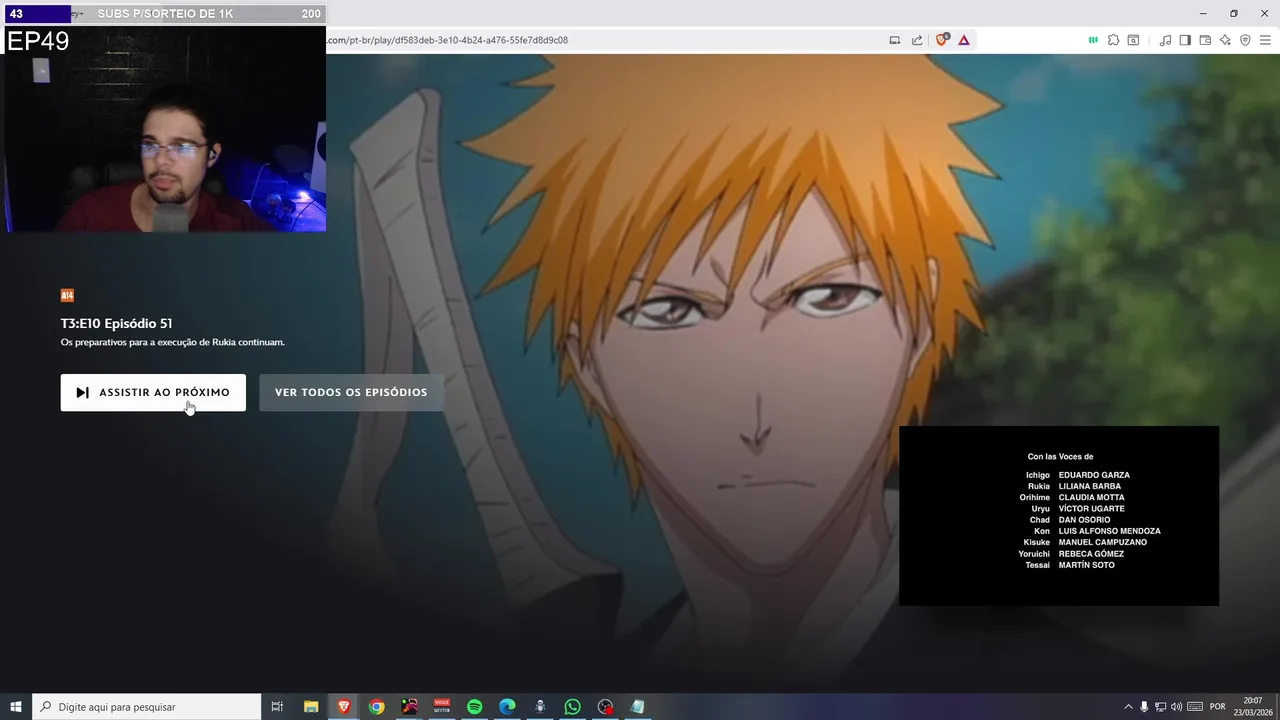The image size is (1280, 720).
Task: Open the media control music note icon
Action: pos(1165,40)
